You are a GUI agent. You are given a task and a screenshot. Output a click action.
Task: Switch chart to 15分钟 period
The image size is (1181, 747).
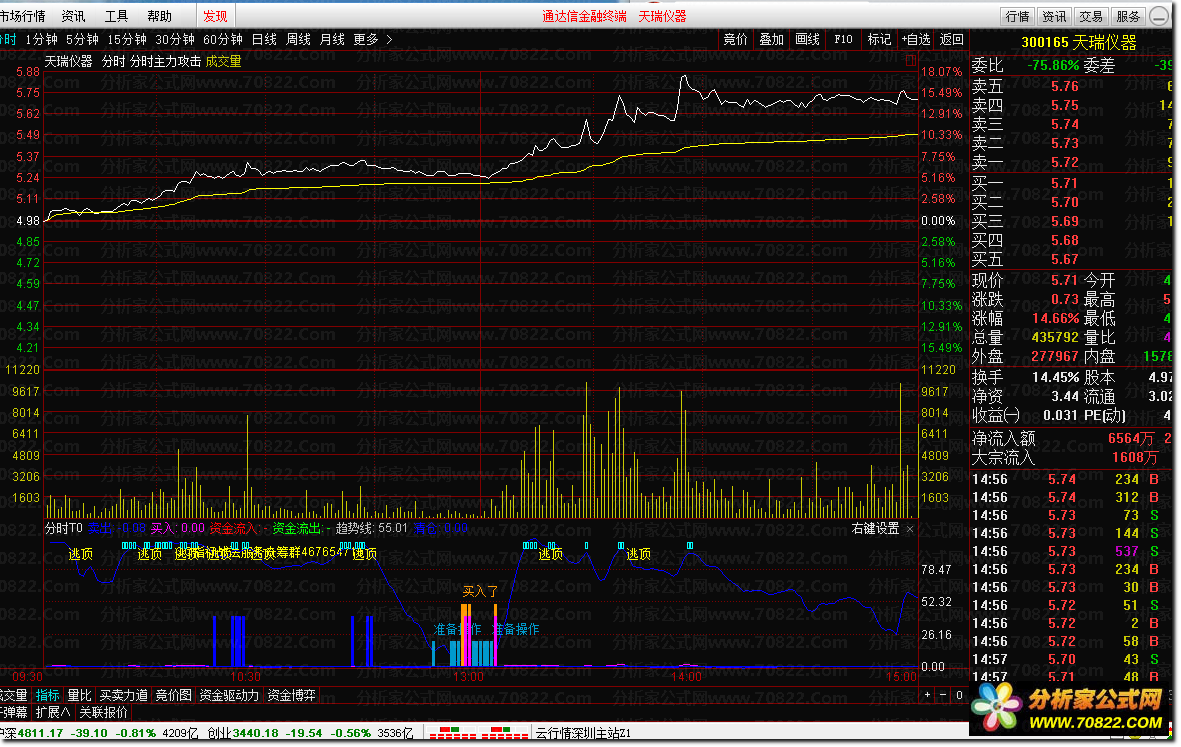[x=127, y=39]
